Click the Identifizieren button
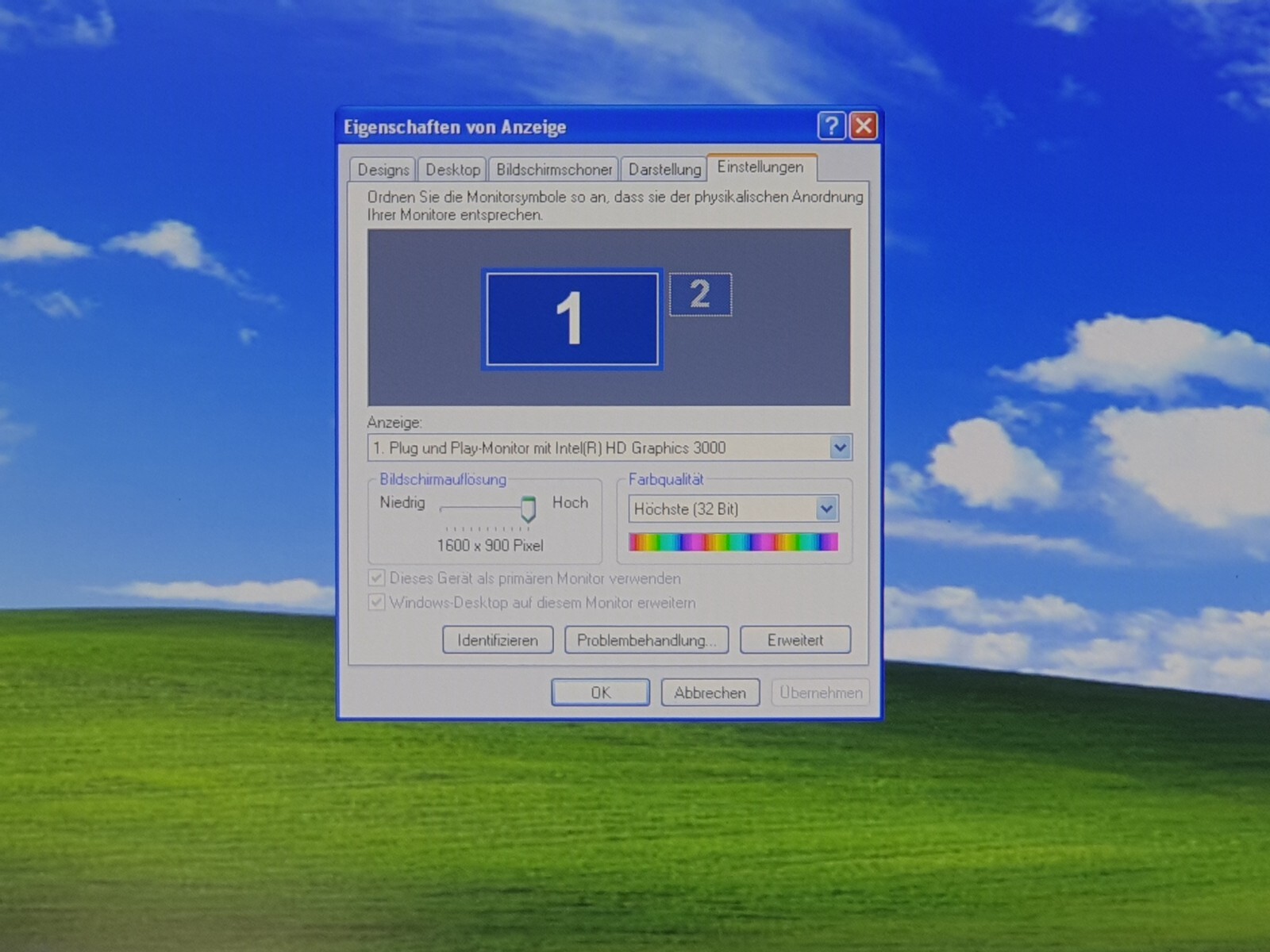This screenshot has width=1270, height=952. [498, 640]
